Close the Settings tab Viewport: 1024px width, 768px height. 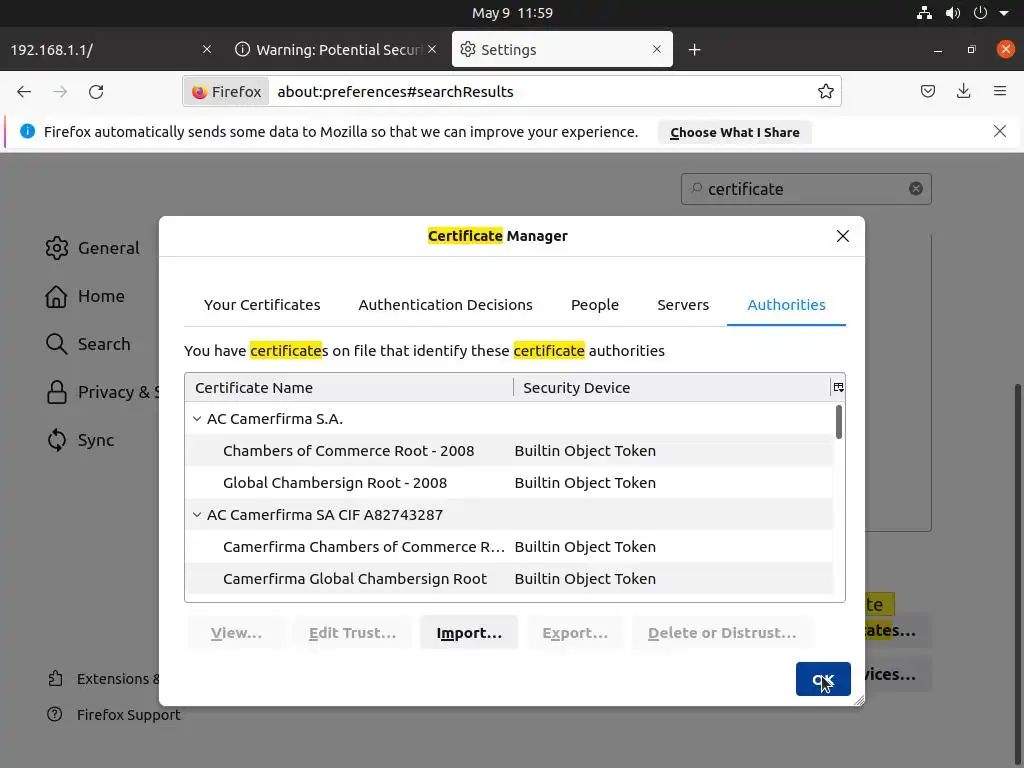[657, 50]
